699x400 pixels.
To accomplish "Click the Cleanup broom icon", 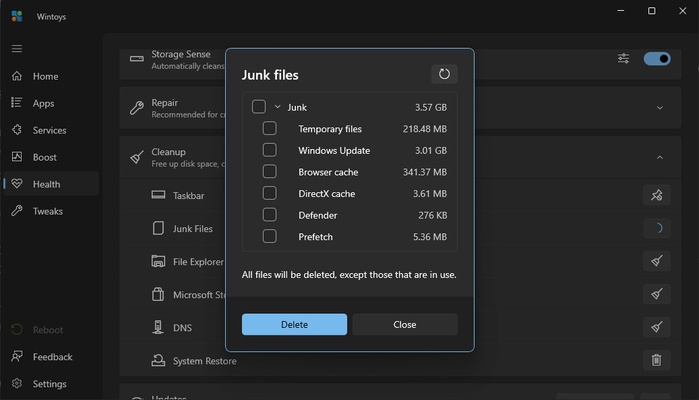I will tap(137, 157).
